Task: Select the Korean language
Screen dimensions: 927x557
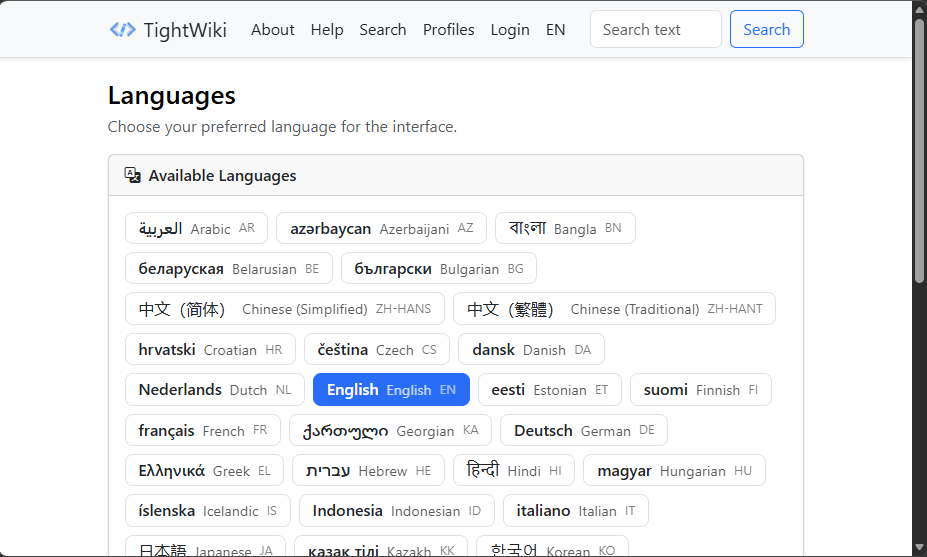Action: click(552, 548)
